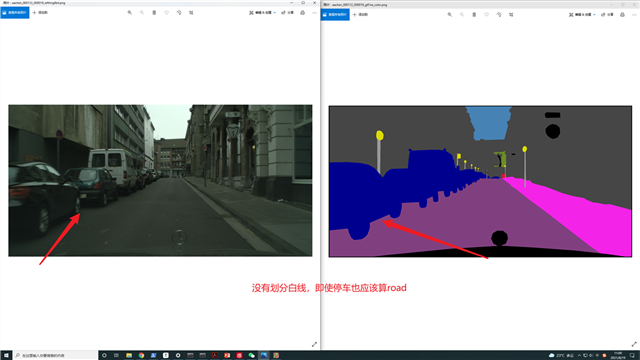Open File Explorer from the taskbar

129,356
